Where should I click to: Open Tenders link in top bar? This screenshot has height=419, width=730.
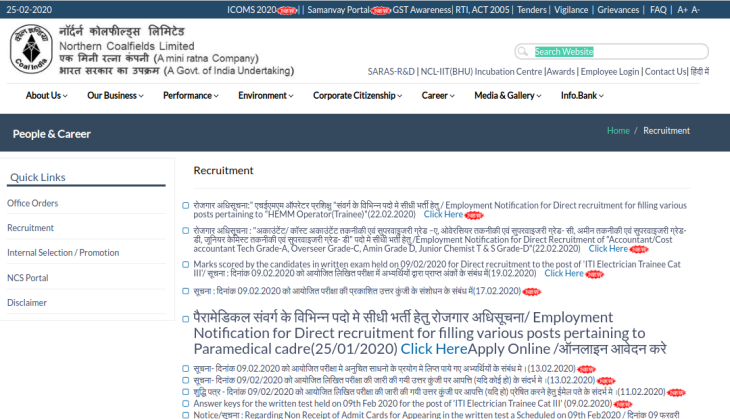(532, 10)
